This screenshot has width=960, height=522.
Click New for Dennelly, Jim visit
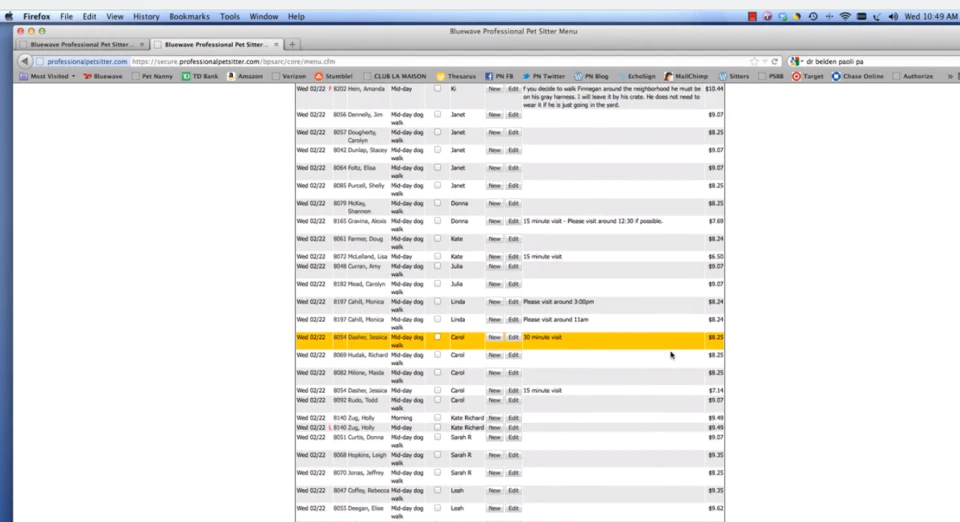tap(494, 114)
